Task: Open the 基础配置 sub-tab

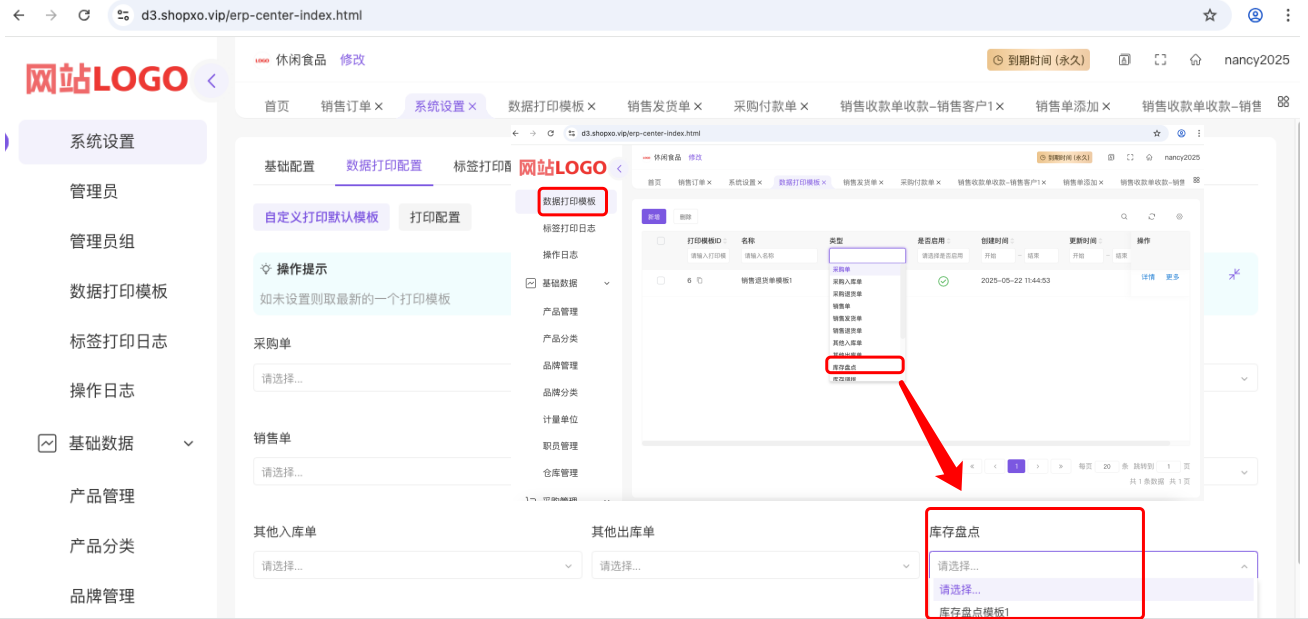Action: (x=289, y=166)
